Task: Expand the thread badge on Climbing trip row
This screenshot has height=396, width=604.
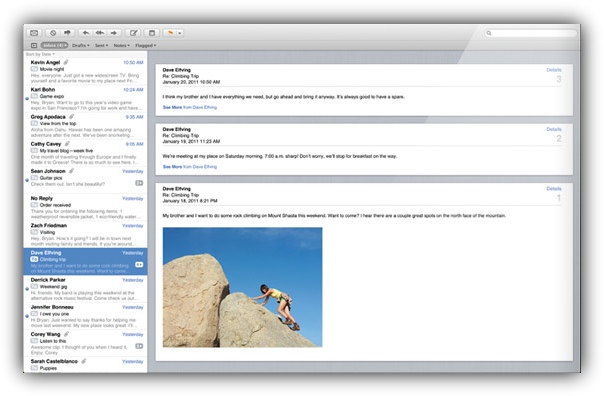Action: click(x=139, y=265)
